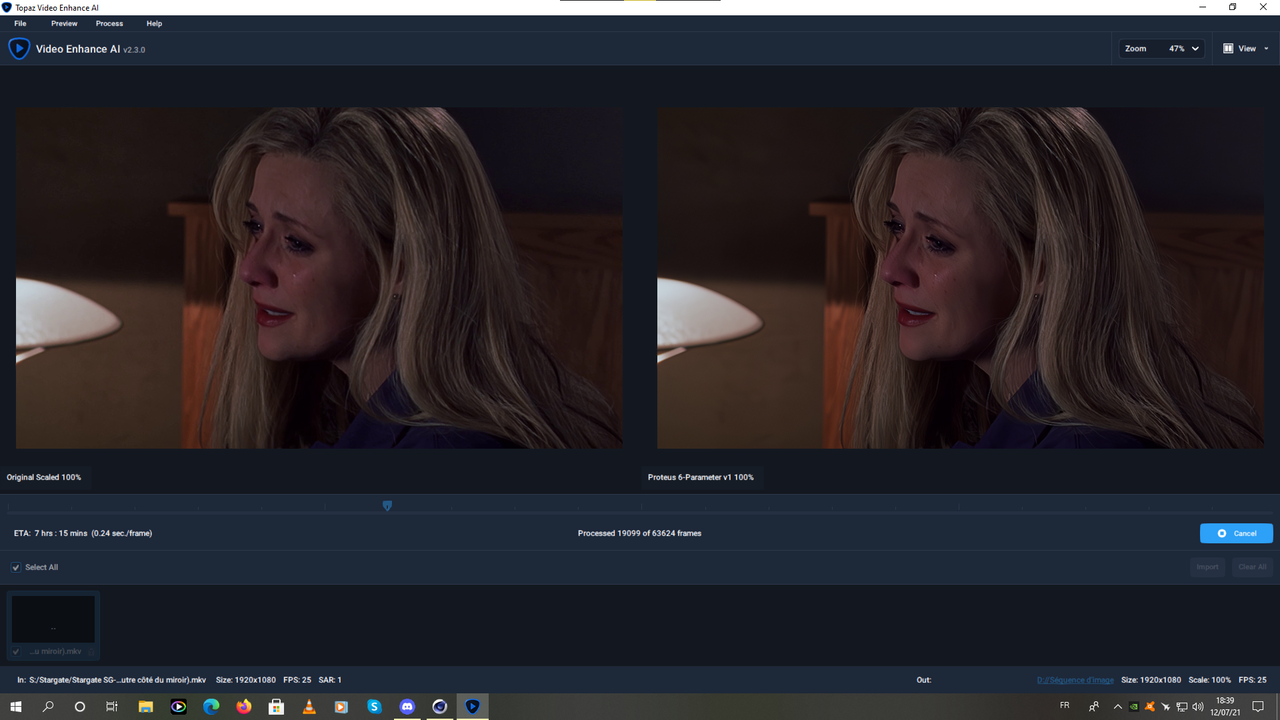The width and height of the screenshot is (1280, 720).
Task: Open taskbar Search magnifier
Action: click(x=48, y=707)
